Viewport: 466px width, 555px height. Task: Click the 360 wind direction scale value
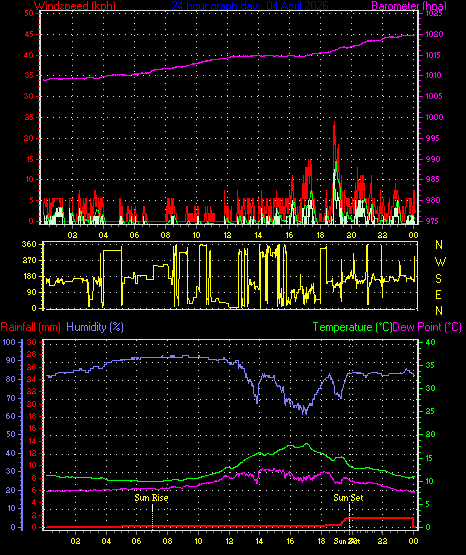point(29,244)
